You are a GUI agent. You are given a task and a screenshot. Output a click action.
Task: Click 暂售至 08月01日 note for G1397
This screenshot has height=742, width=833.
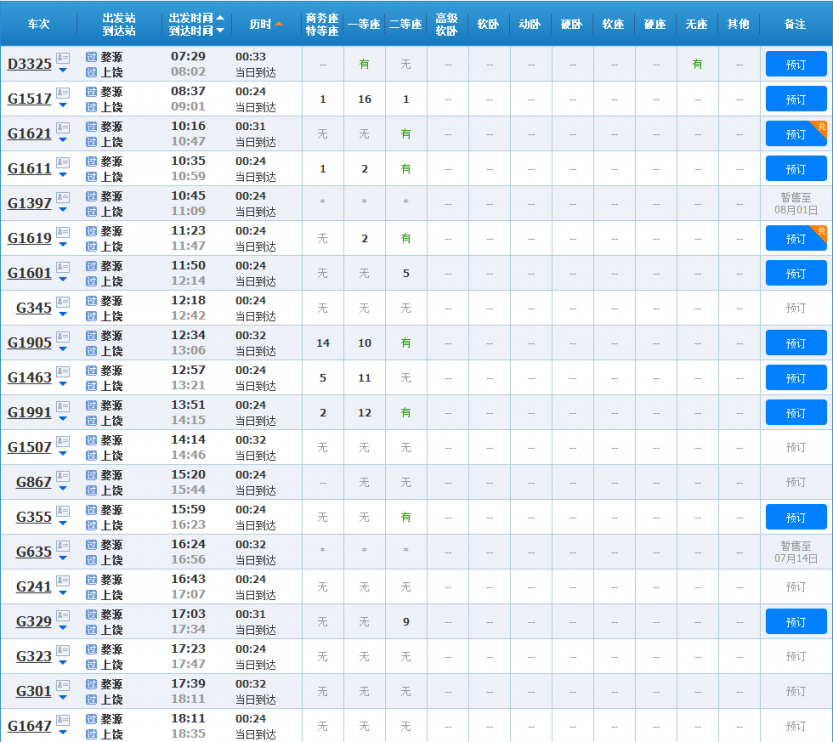click(x=796, y=203)
